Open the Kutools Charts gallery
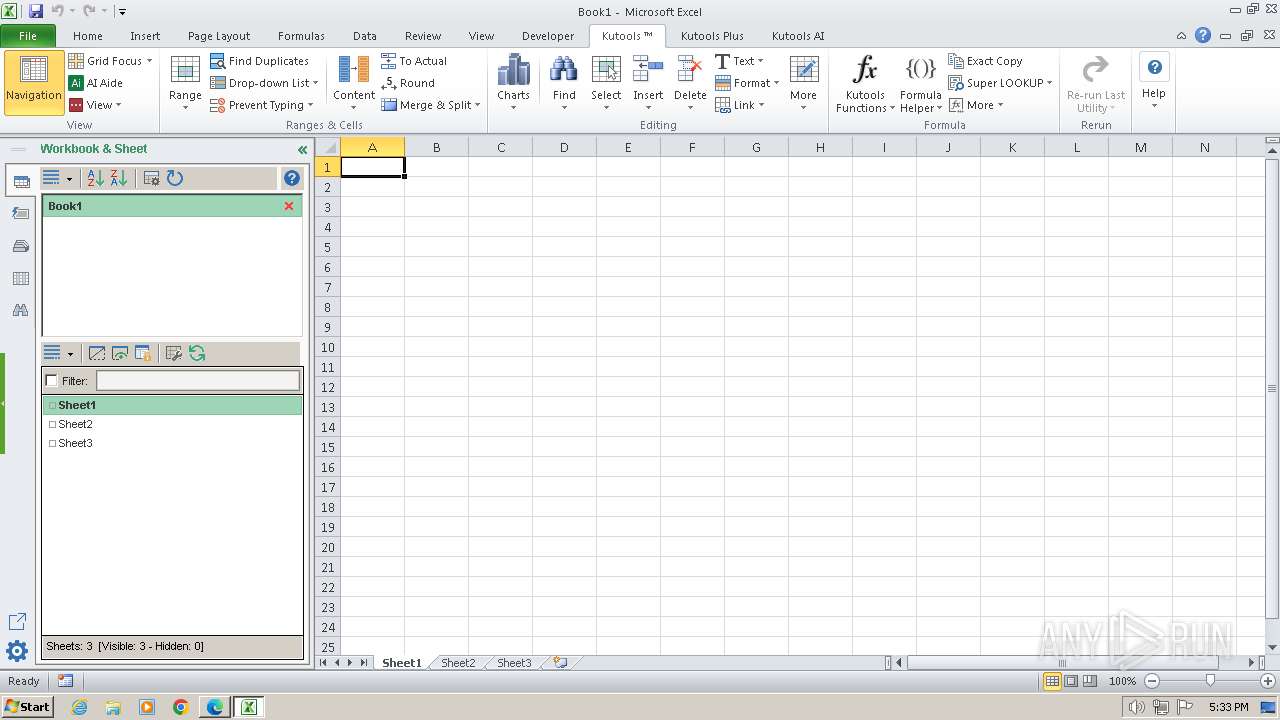This screenshot has height=720, width=1280. tap(513, 82)
